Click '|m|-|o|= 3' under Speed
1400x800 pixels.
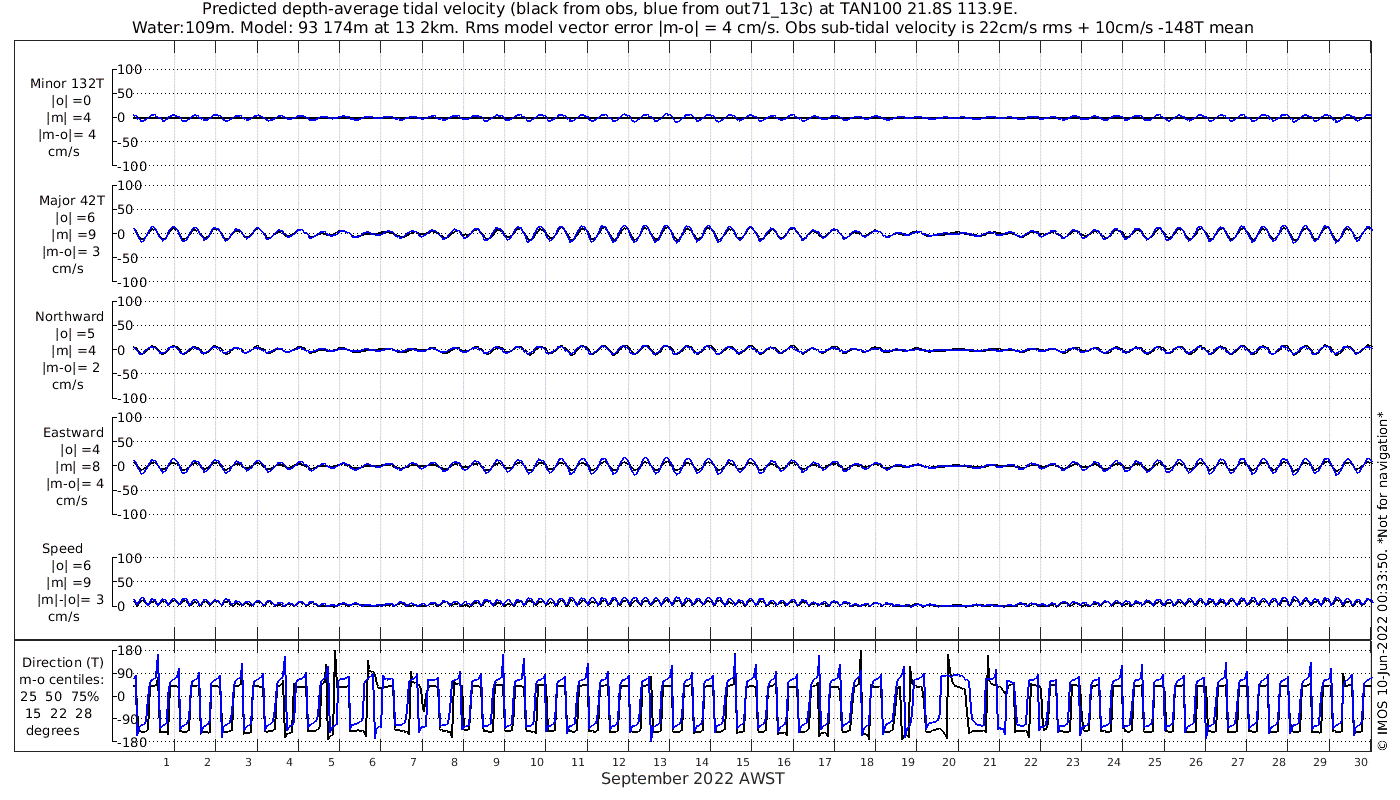coord(69,599)
